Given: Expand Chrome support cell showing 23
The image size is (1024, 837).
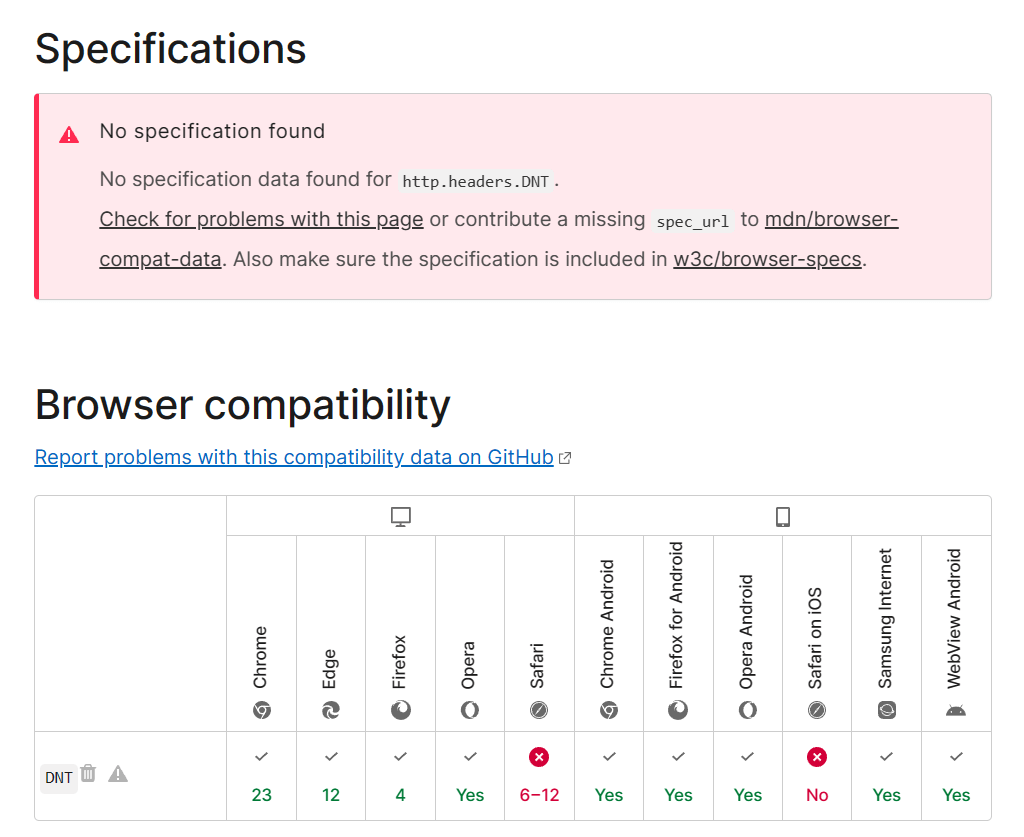Looking at the screenshot, I should [x=261, y=776].
